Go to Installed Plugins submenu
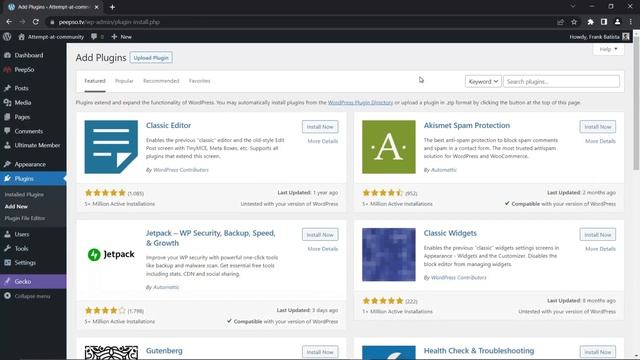 (24, 195)
